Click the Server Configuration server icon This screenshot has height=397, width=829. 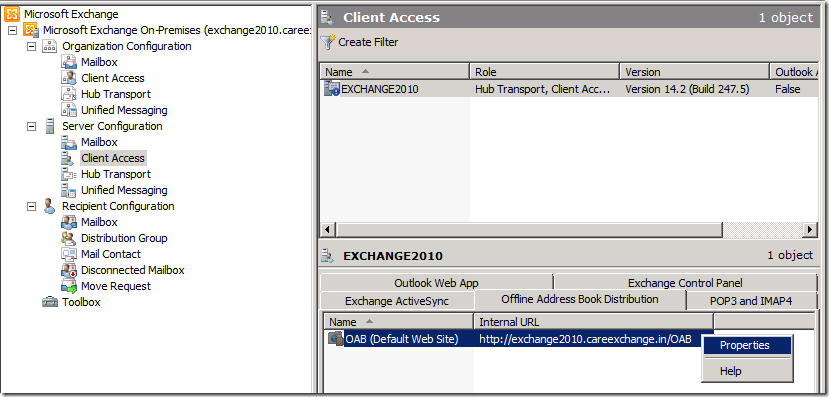coord(50,126)
